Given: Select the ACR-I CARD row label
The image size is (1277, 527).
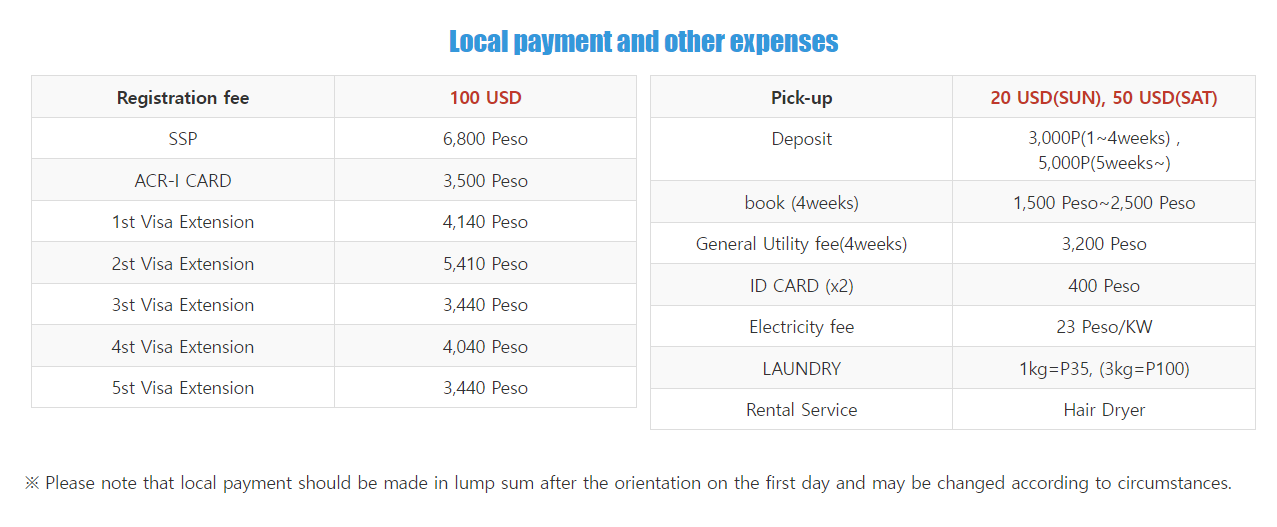Looking at the screenshot, I should click(183, 181).
